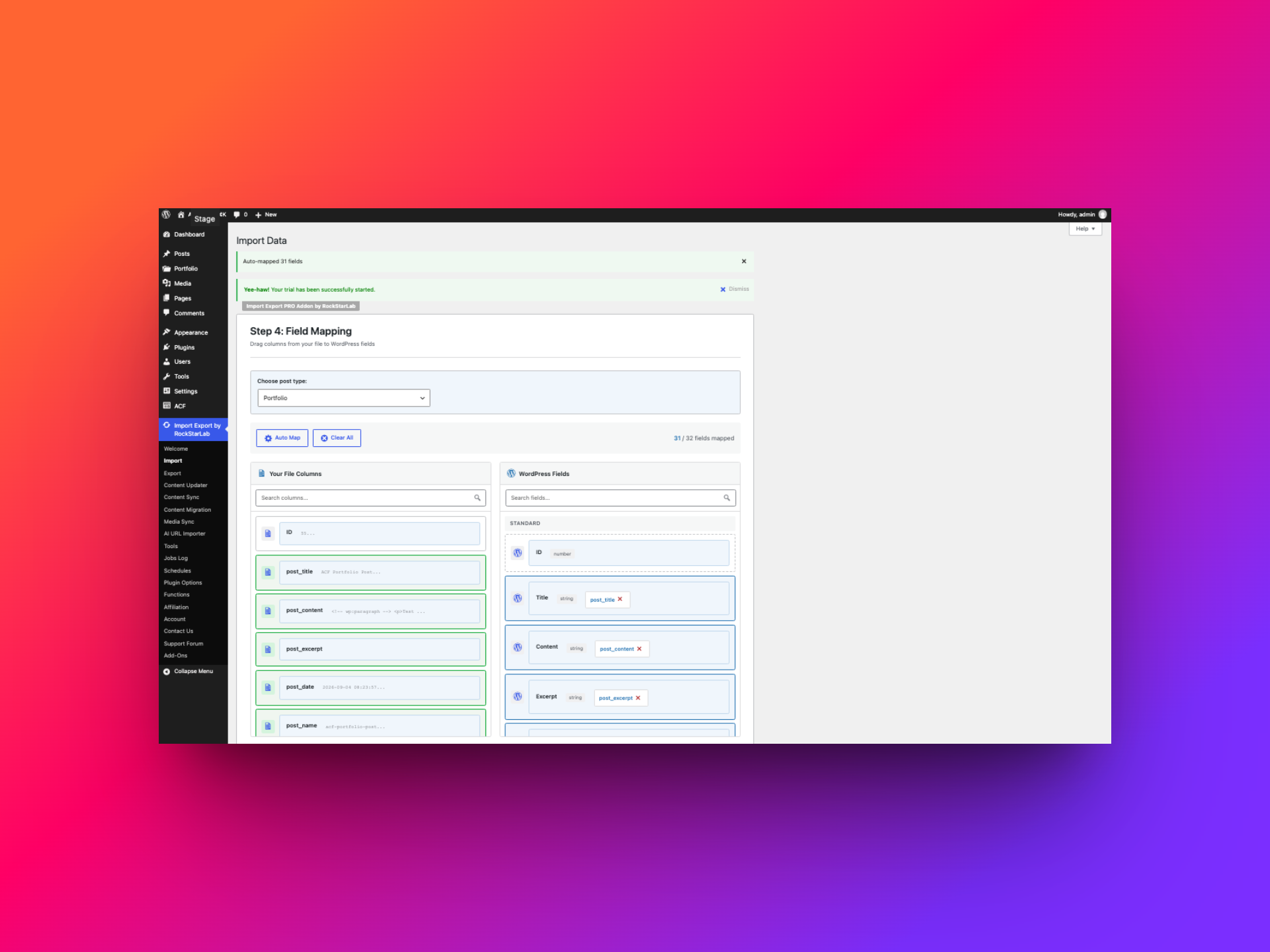This screenshot has width=1270, height=952.
Task: Expand the Help tab
Action: [x=1085, y=229]
